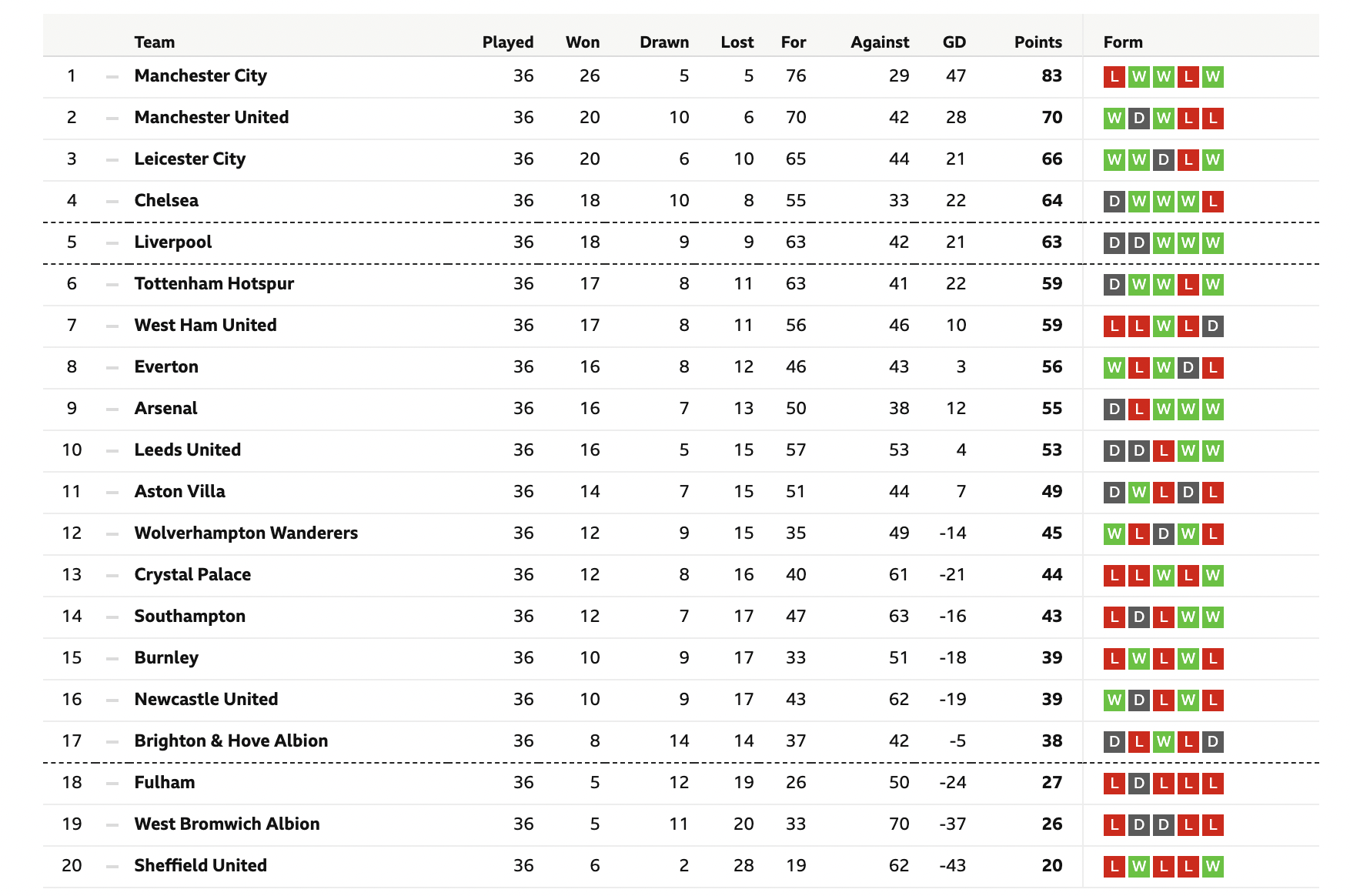This screenshot has height=896, width=1350.
Task: Click West Ham United's grey D last form badge
Action: [1212, 326]
